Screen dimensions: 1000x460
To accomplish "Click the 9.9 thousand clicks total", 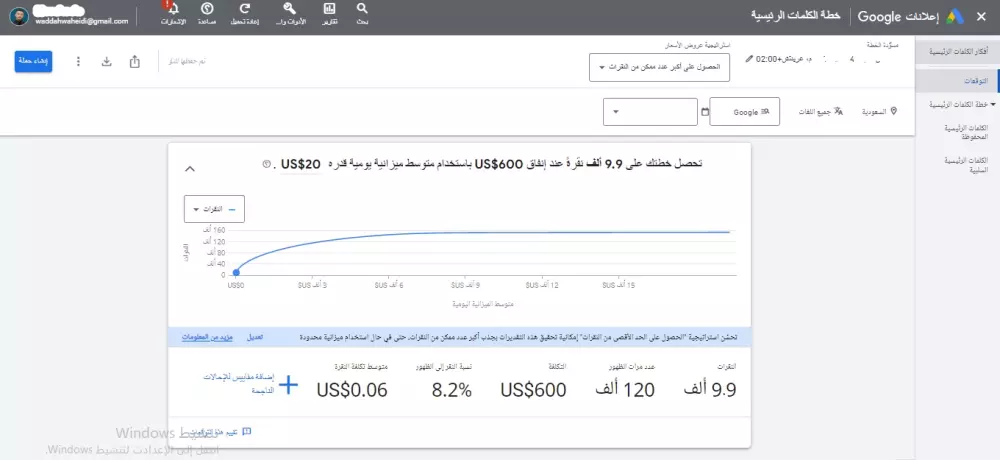I will pyautogui.click(x=709, y=389).
